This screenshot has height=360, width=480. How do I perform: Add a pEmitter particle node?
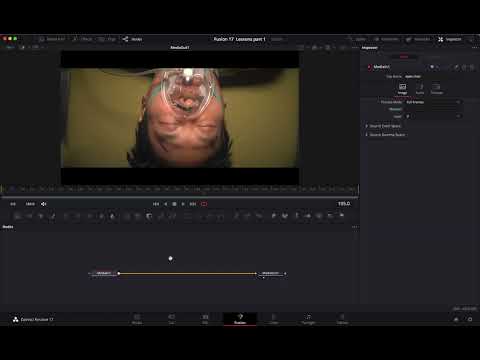point(236,216)
